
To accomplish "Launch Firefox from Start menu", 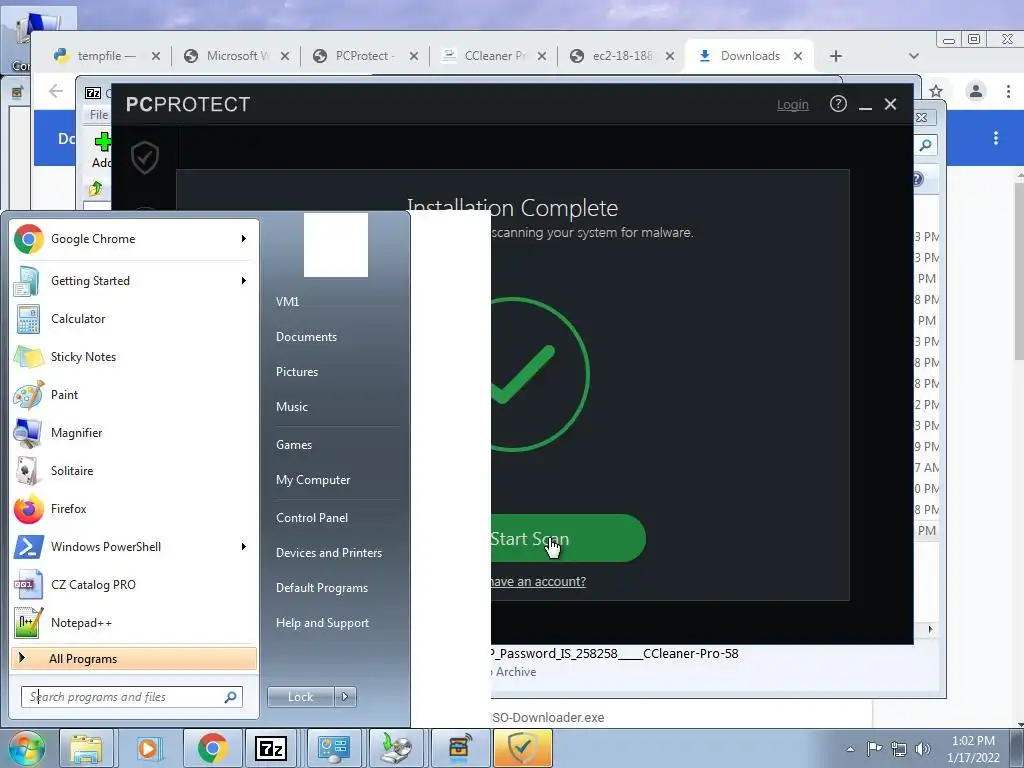I will coord(134,509).
